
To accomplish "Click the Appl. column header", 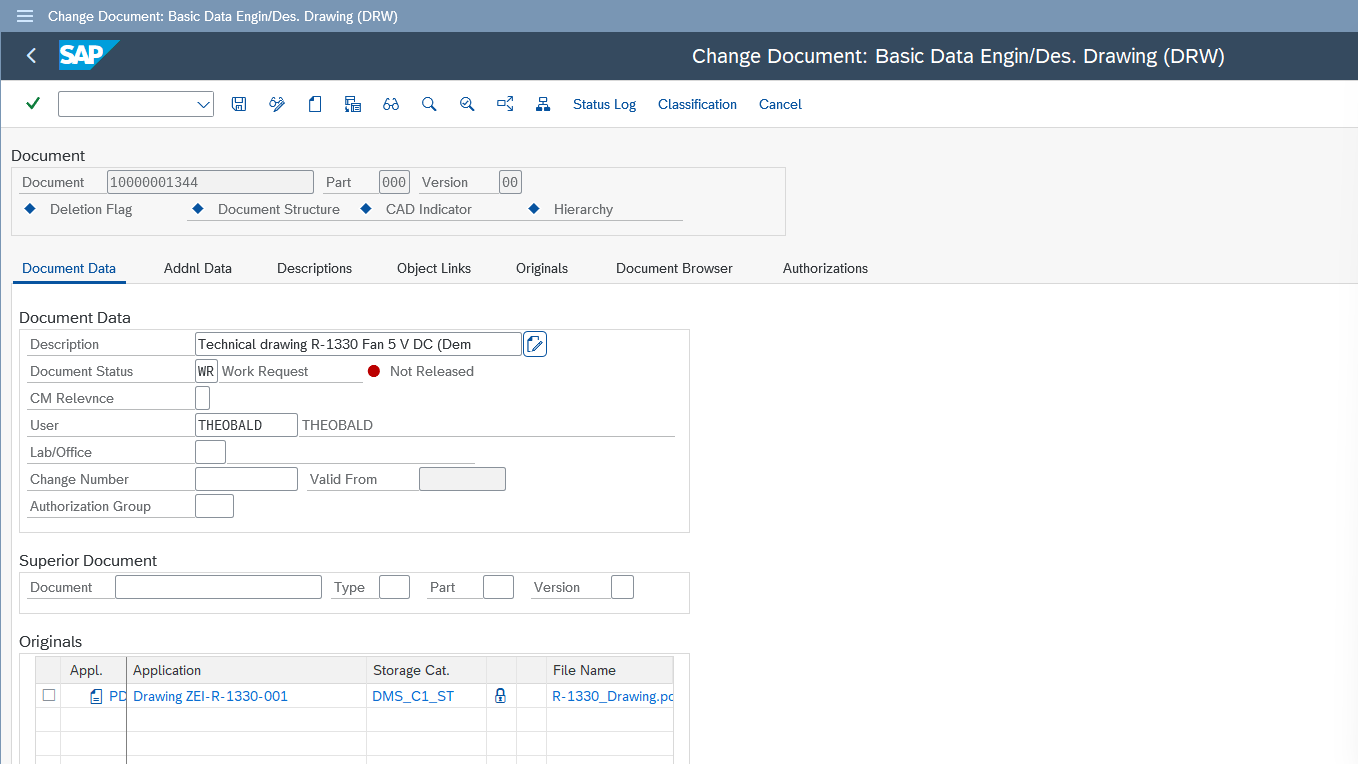I will point(93,670).
